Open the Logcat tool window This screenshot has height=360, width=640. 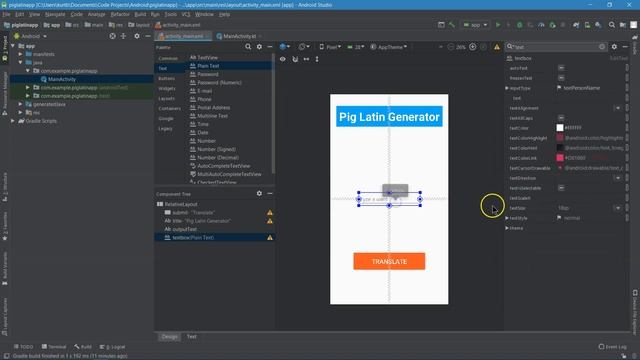tap(113, 347)
